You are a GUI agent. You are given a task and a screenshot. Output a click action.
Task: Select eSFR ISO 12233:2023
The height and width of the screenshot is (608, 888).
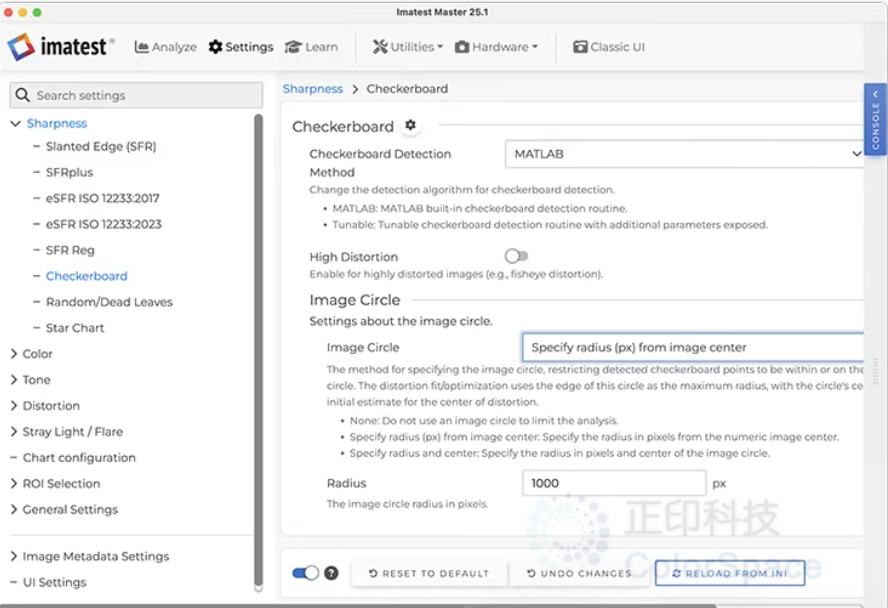coord(104,224)
